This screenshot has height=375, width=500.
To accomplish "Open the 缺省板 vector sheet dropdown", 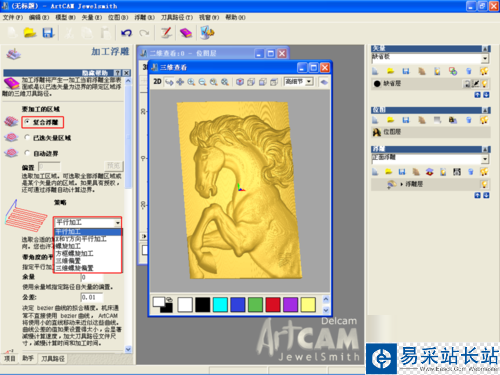I will point(485,59).
